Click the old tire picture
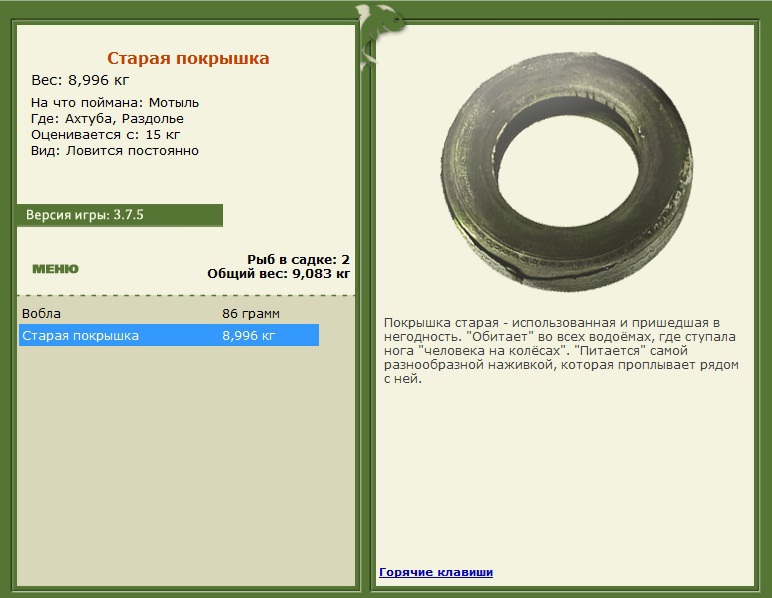 click(x=567, y=172)
